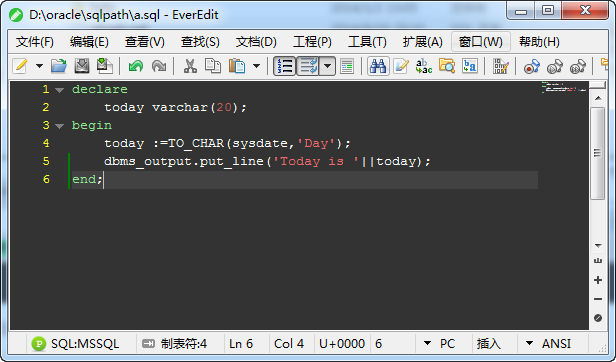The height and width of the screenshot is (362, 616).
Task: Zoom out with the minus button
Action: pyautogui.click(x=598, y=299)
